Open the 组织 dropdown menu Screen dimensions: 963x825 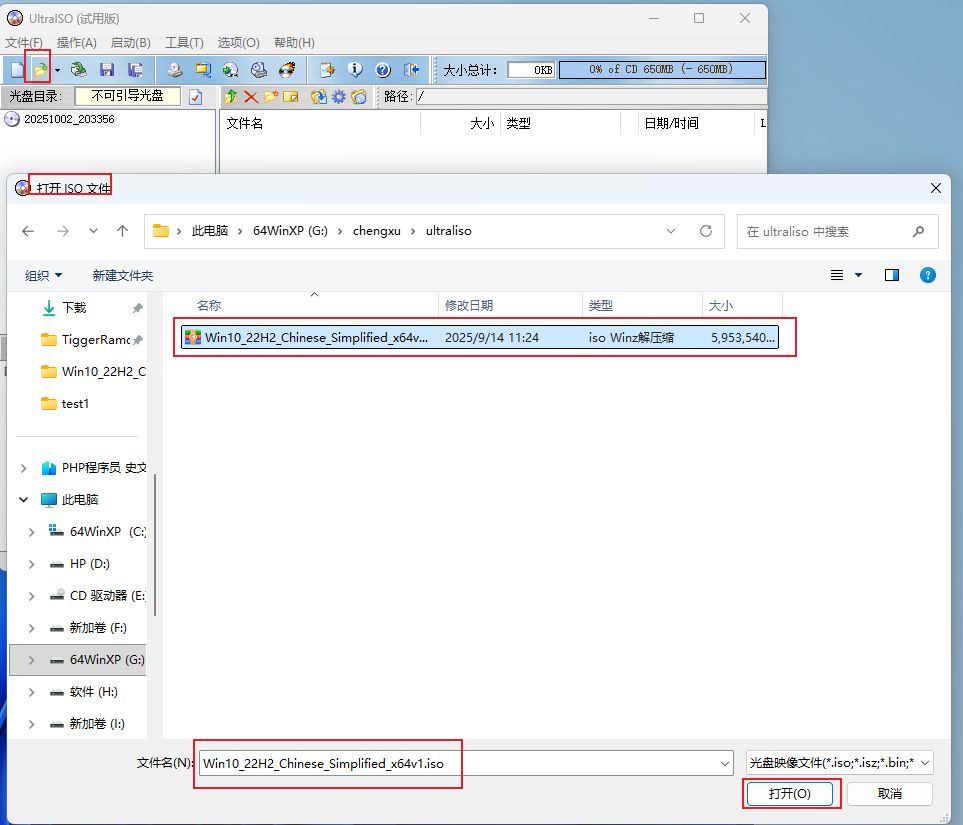[x=44, y=275]
